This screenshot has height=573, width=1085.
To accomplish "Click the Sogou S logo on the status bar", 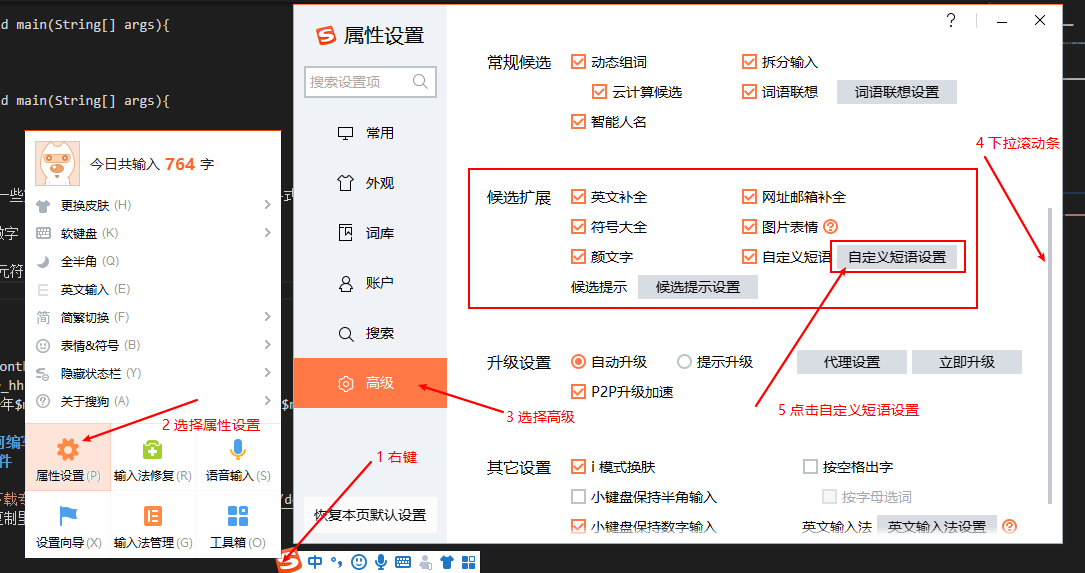I will (291, 562).
